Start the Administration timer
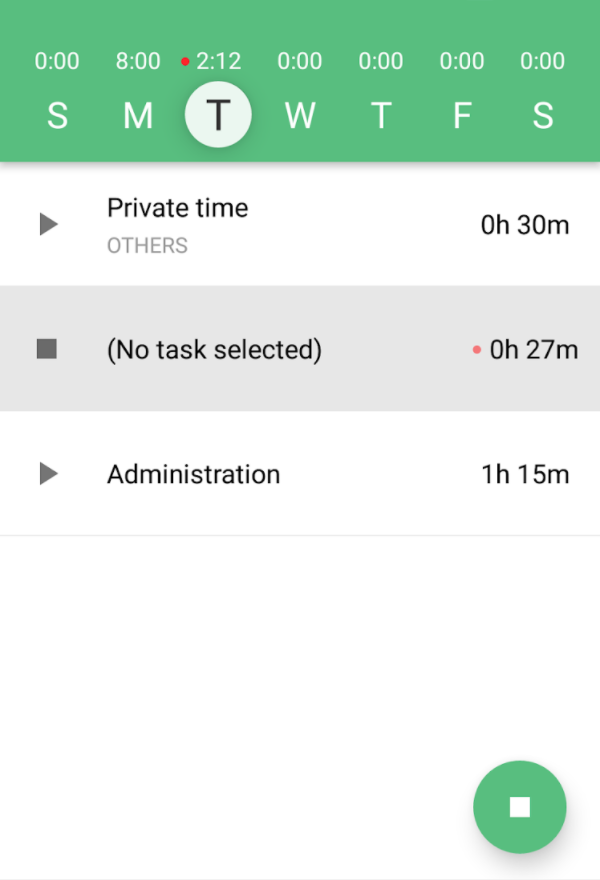Viewport: 600px width, 880px height. 48,474
